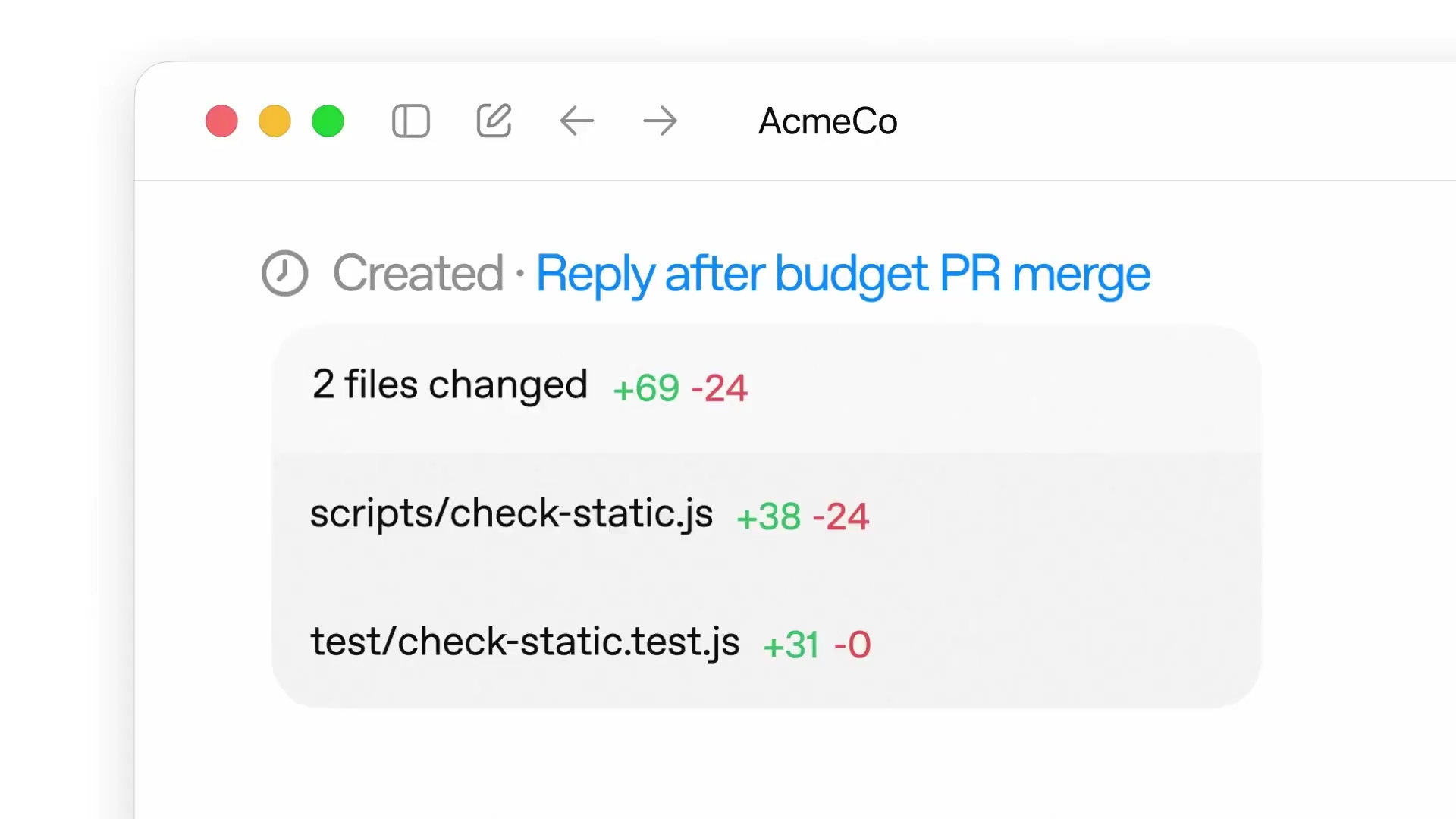
Task: Click the AcmeCo window title
Action: [x=828, y=121]
